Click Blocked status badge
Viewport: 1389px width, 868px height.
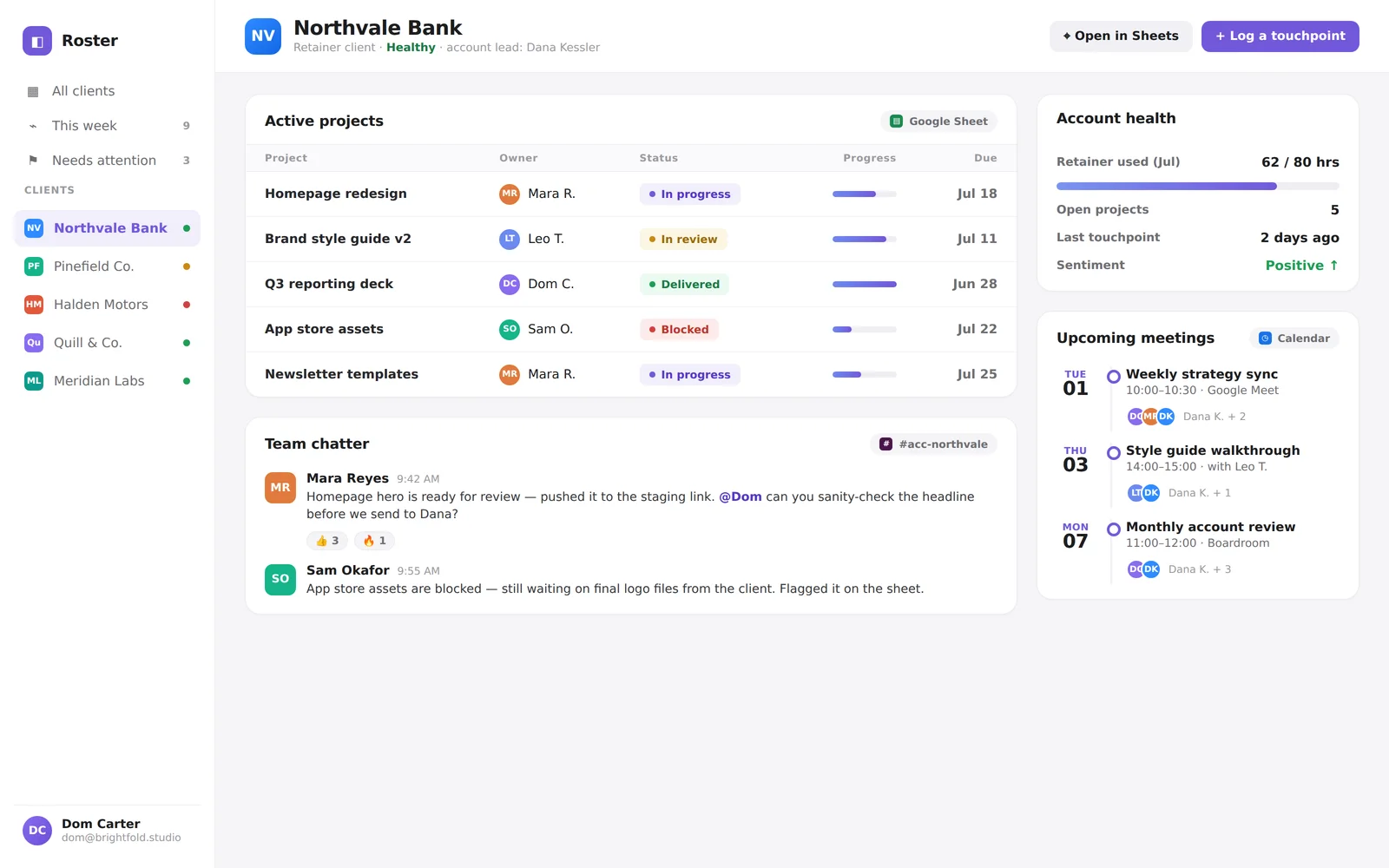click(x=679, y=330)
